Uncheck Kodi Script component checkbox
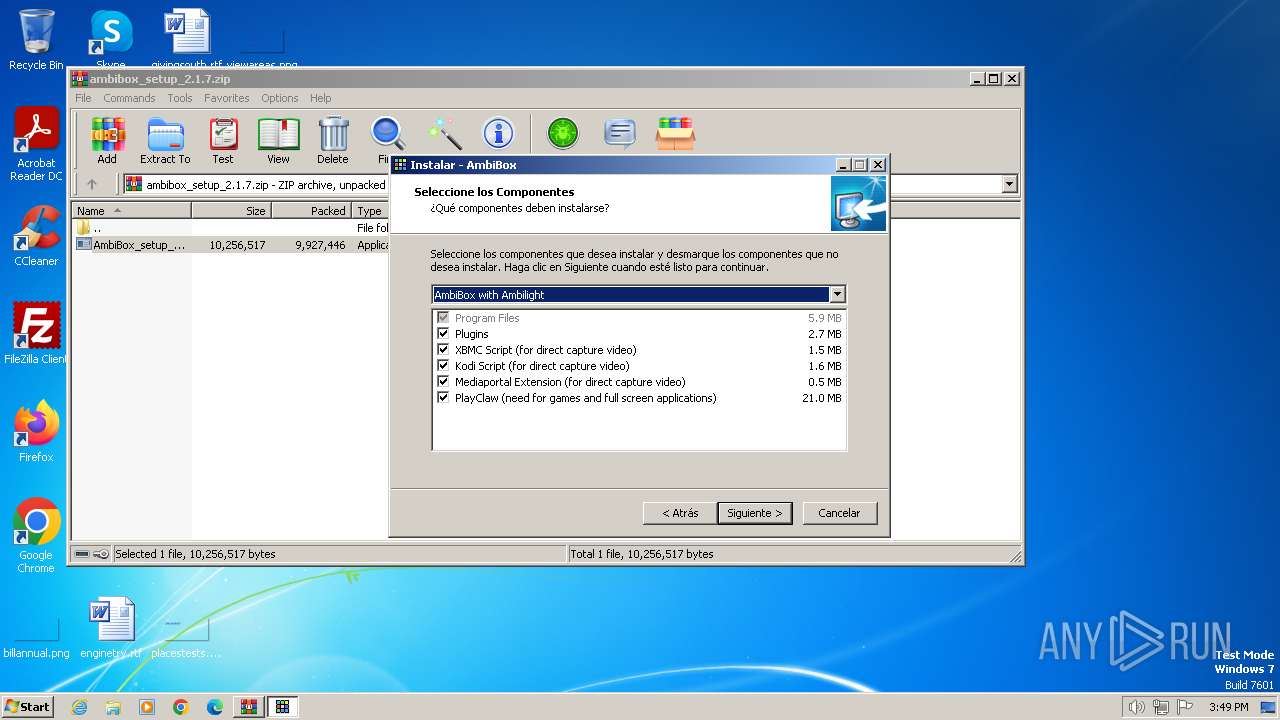This screenshot has width=1280, height=720. tap(443, 366)
